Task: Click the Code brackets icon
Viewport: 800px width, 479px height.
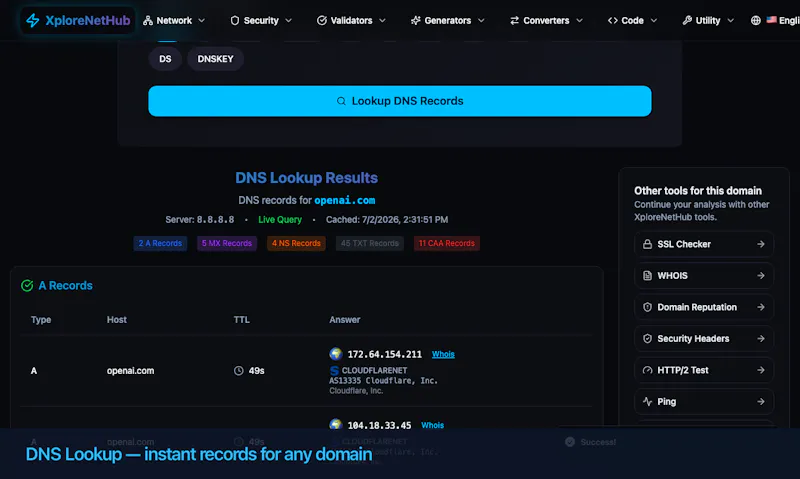Action: tap(613, 20)
